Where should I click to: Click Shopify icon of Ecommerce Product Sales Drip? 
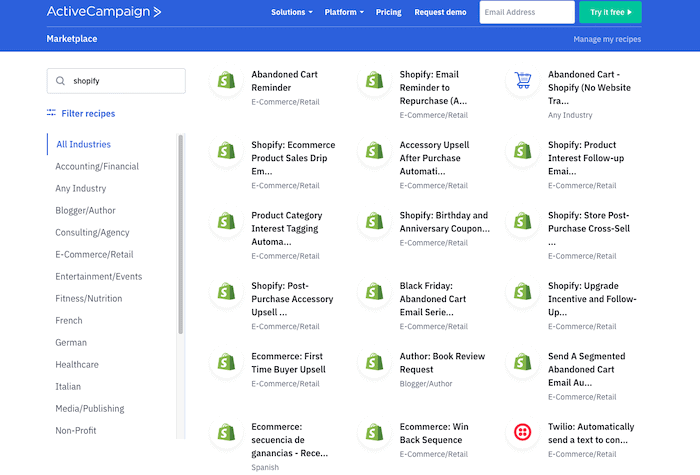pyautogui.click(x=226, y=151)
